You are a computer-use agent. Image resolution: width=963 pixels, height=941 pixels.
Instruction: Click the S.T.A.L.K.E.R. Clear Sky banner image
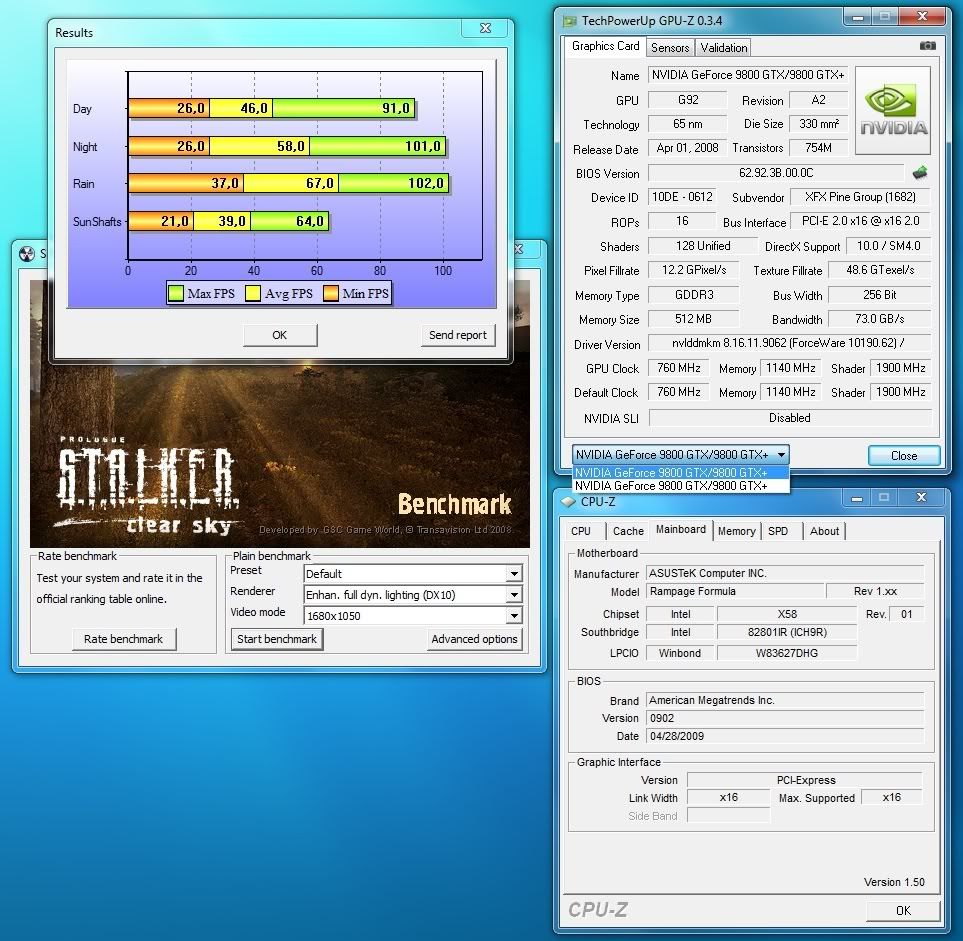[x=279, y=455]
